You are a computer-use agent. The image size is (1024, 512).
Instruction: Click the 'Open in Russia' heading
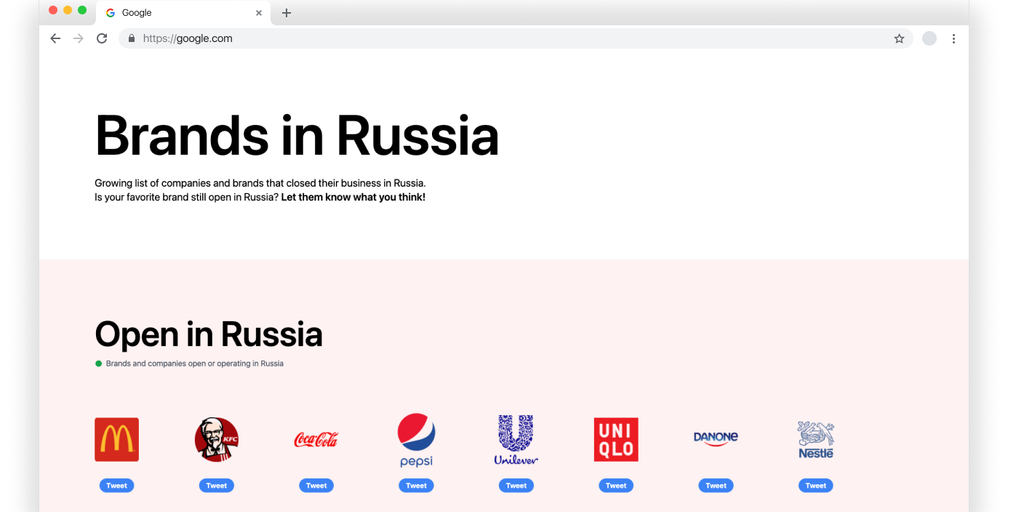pyautogui.click(x=209, y=334)
